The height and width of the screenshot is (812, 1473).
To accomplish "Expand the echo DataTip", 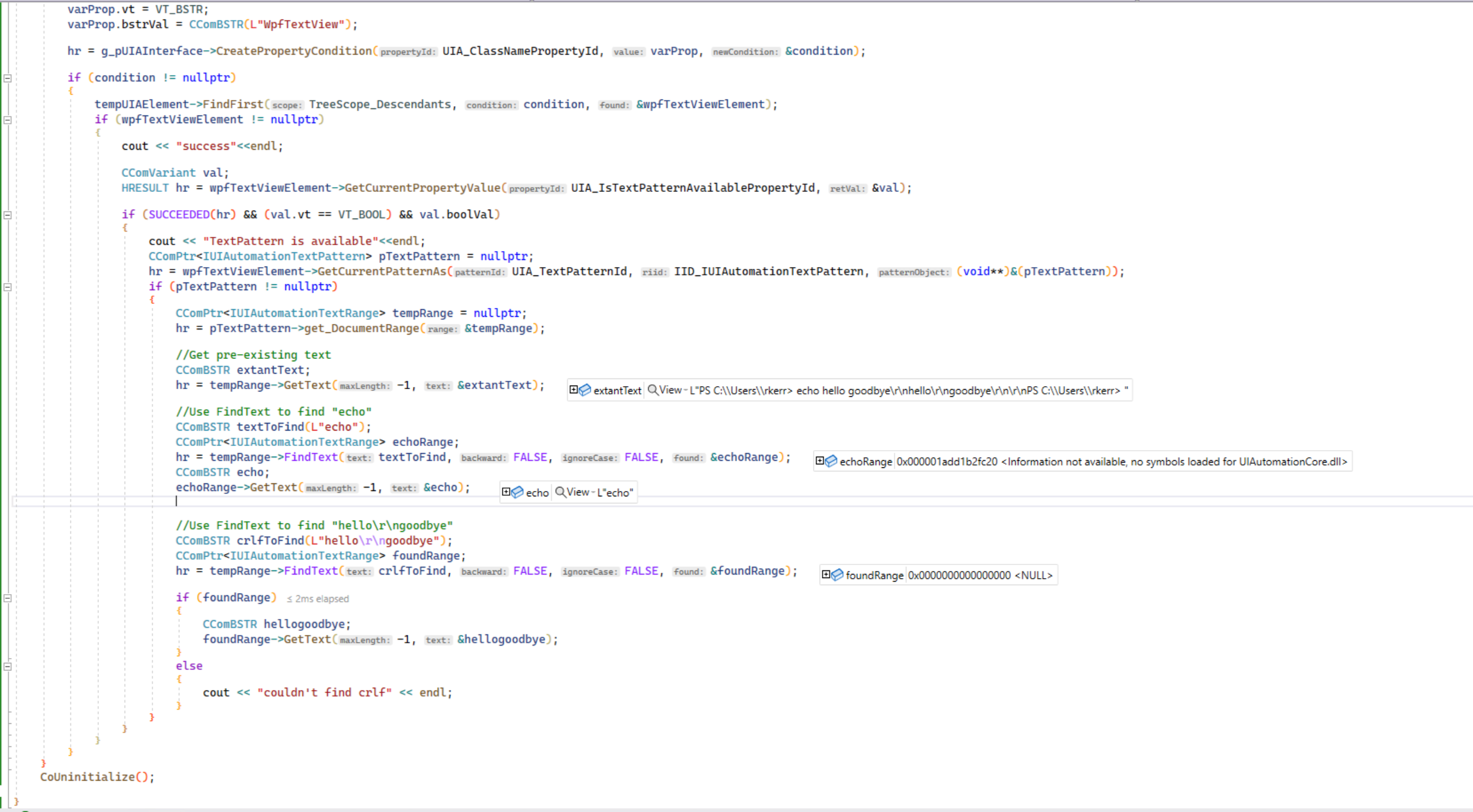I will tap(507, 492).
